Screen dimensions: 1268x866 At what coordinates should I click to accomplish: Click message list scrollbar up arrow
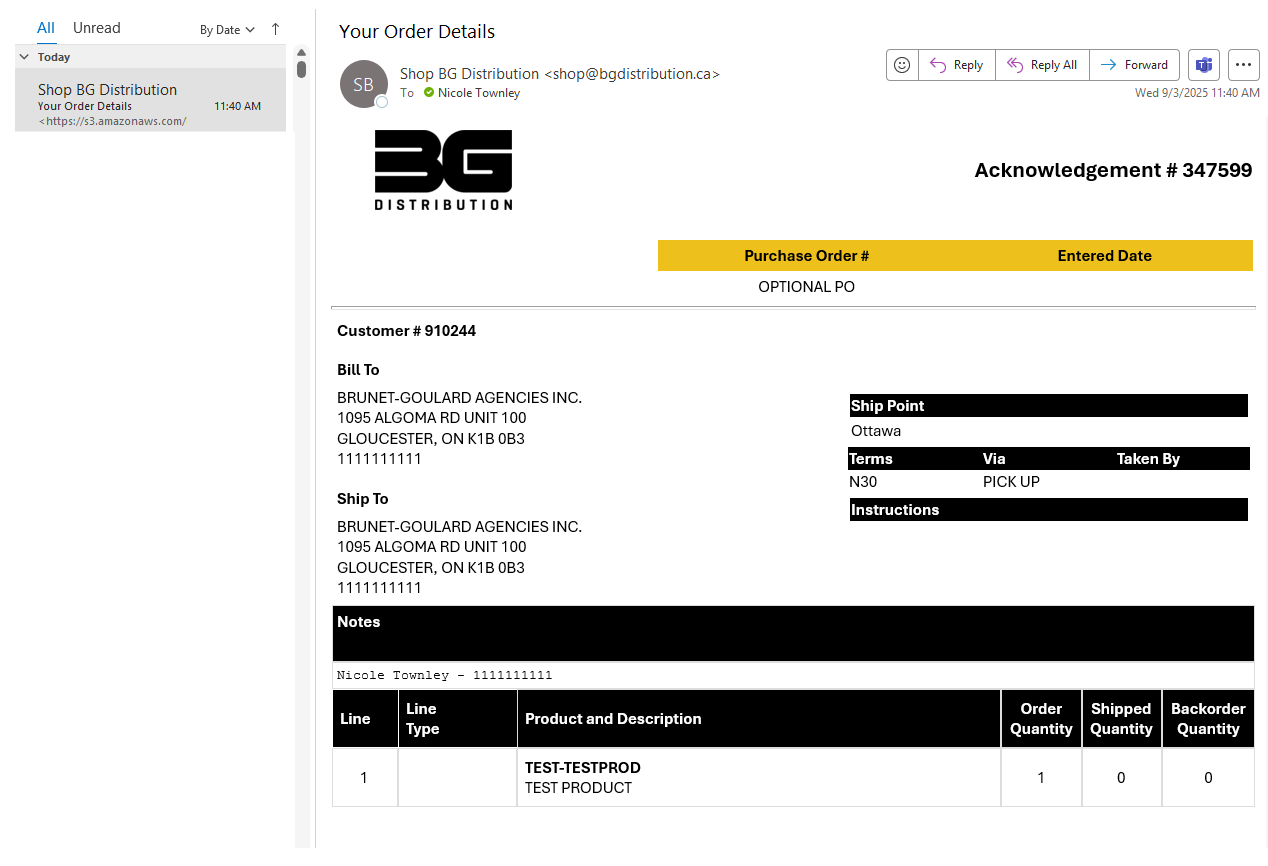301,52
